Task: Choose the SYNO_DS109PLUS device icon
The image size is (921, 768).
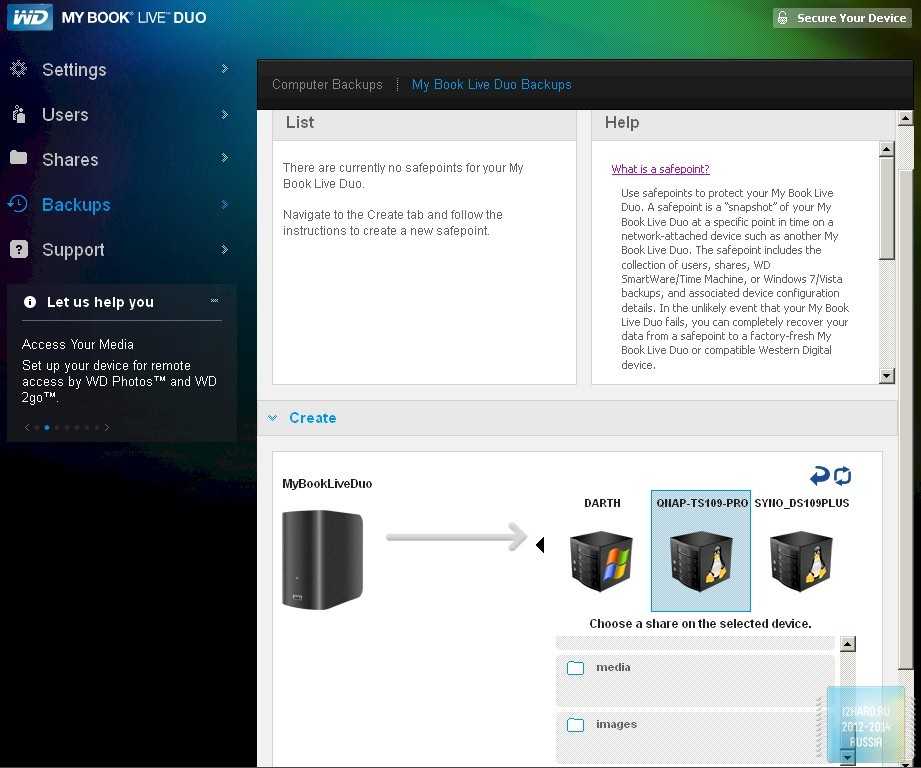Action: 801,560
